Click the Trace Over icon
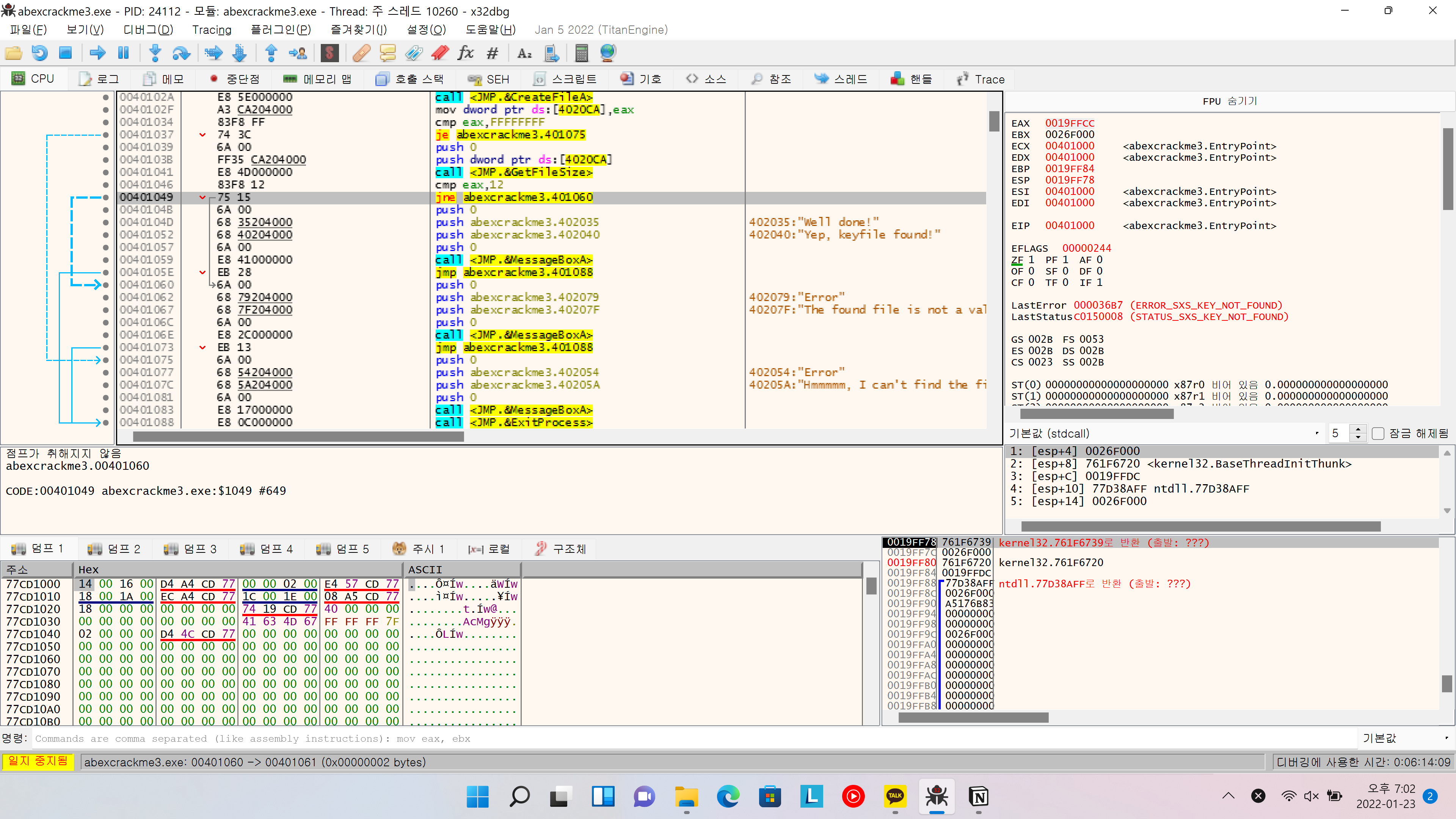 (x=240, y=53)
